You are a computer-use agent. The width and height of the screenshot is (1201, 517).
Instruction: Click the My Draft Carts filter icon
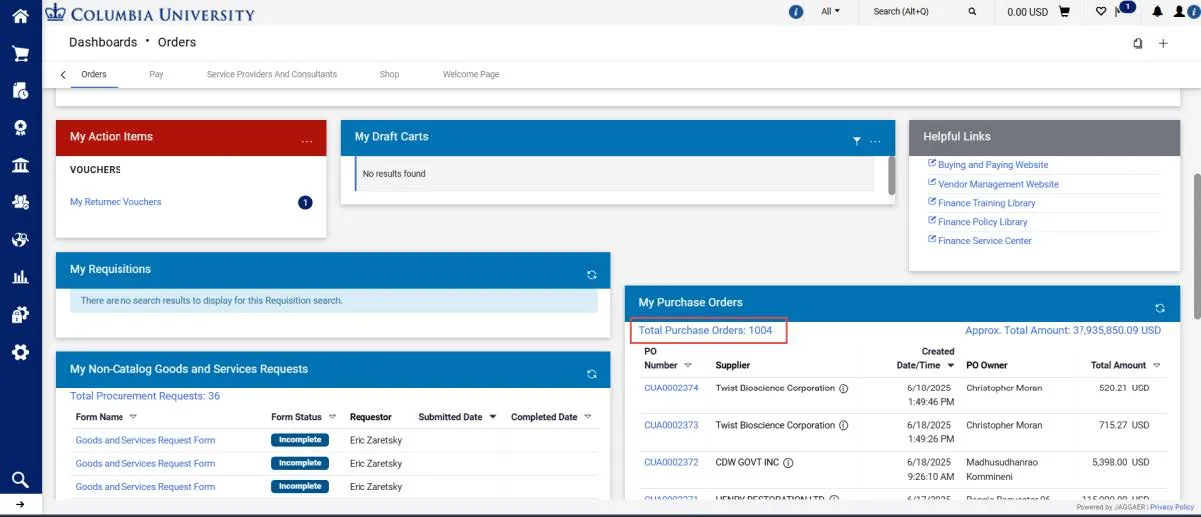[857, 141]
